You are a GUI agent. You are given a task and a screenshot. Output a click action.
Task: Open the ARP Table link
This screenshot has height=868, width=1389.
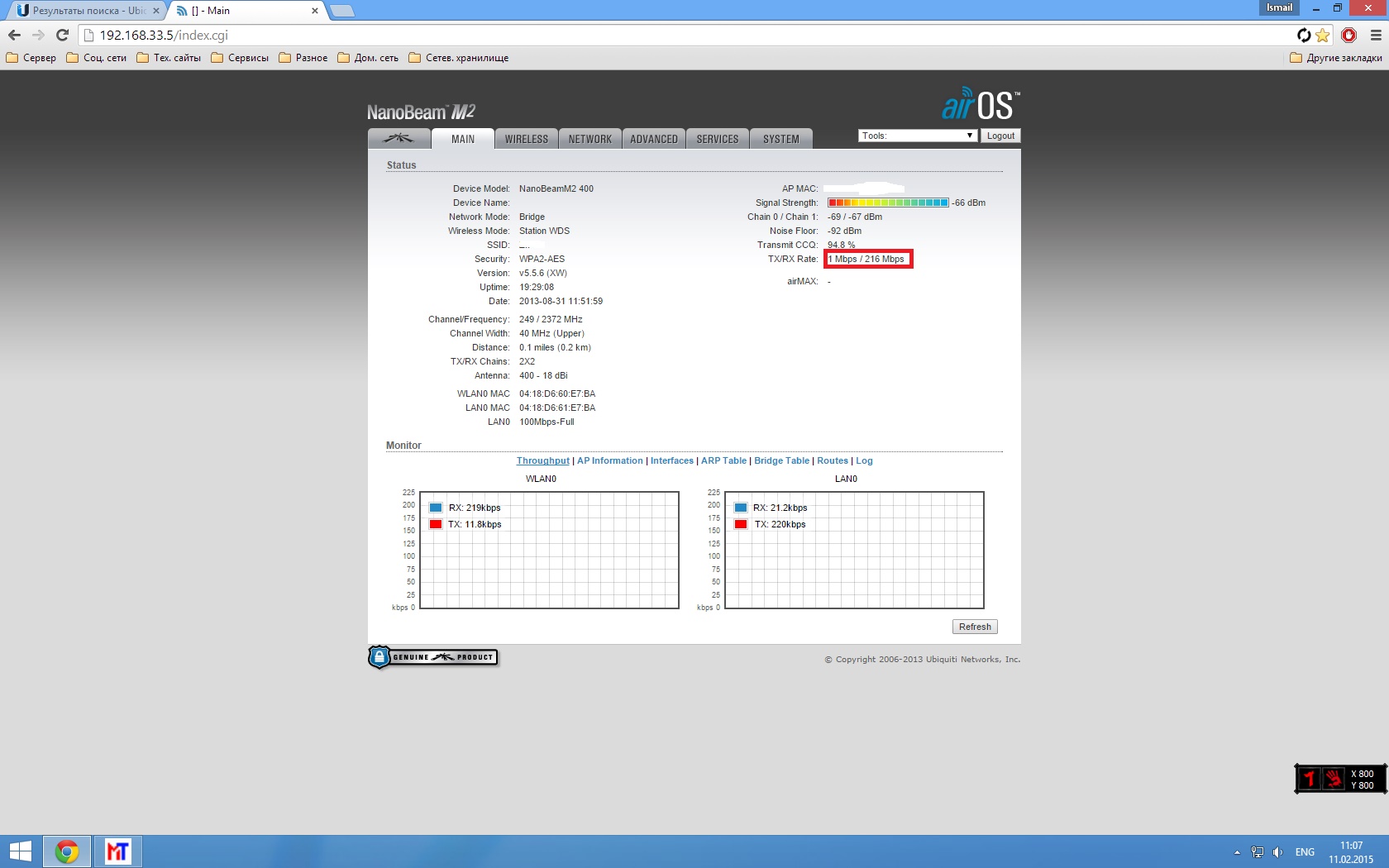(723, 460)
